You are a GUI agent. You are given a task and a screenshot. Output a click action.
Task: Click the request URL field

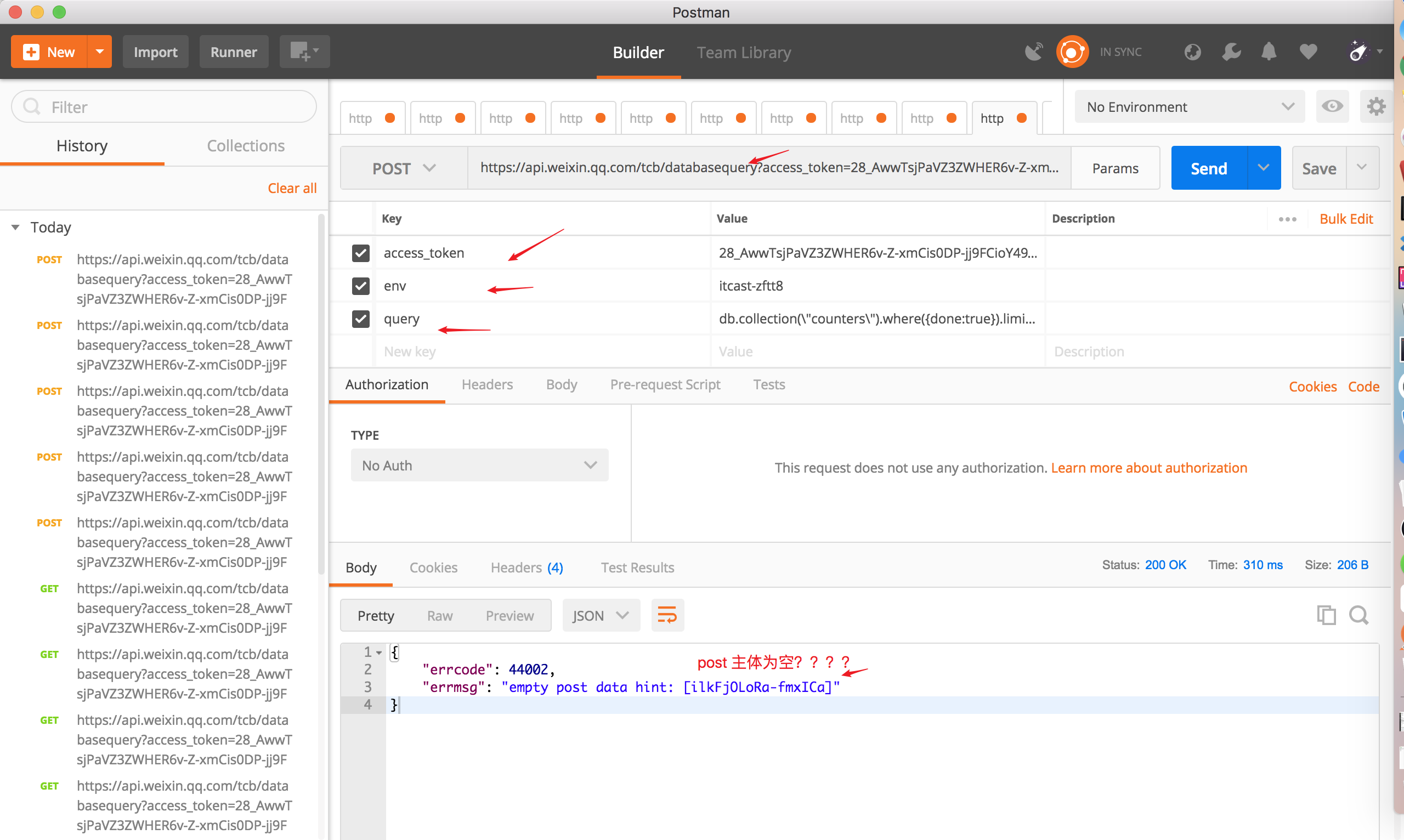pos(769,168)
